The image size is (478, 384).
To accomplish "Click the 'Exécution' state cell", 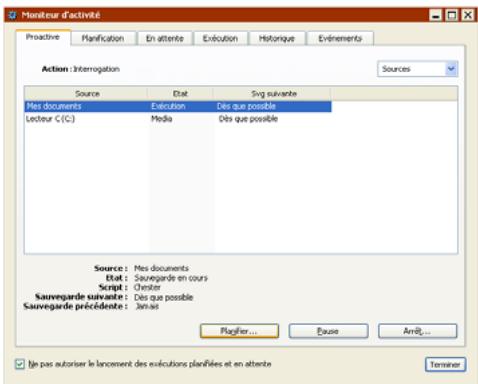I will click(168, 106).
